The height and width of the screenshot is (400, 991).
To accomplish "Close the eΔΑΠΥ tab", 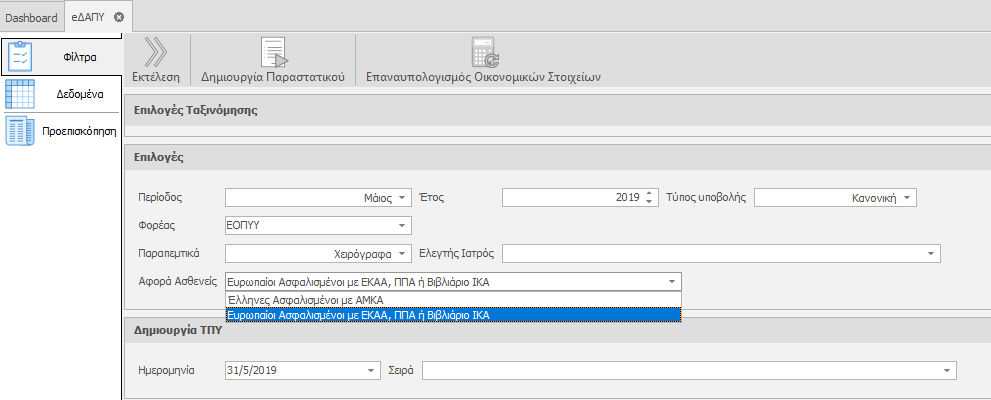I will click(x=119, y=17).
